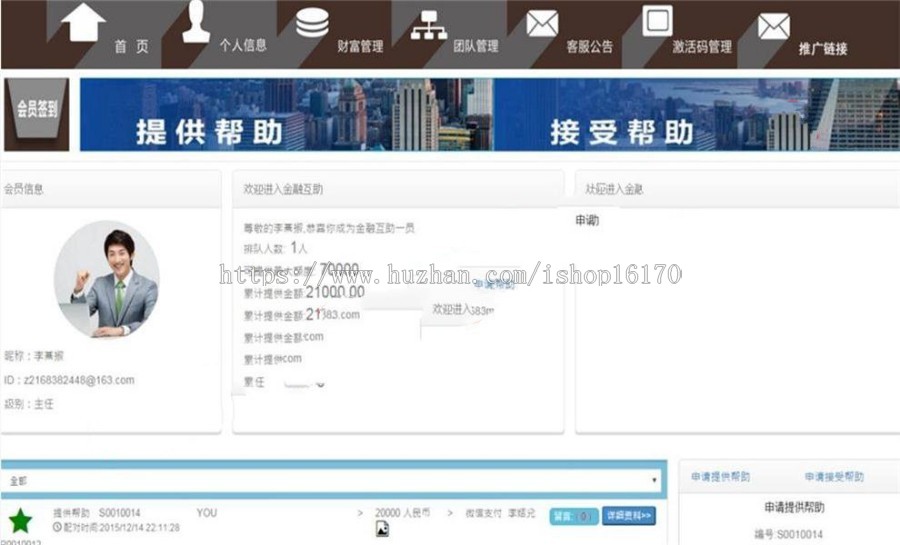Click the 21000.00 amount value
Viewport: 900px width, 545px height.
click(x=335, y=292)
